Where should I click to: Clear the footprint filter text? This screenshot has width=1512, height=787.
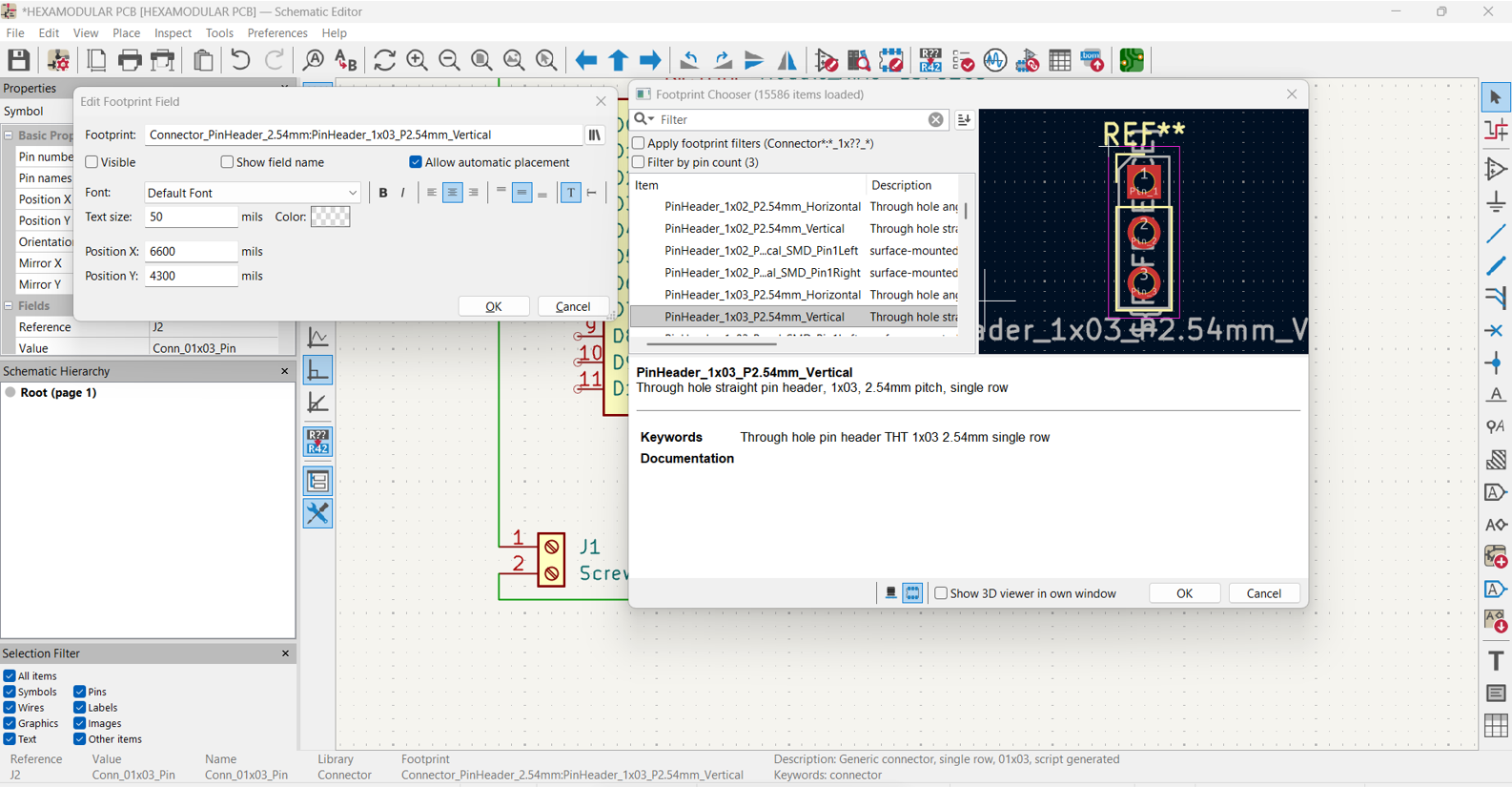[x=936, y=120]
